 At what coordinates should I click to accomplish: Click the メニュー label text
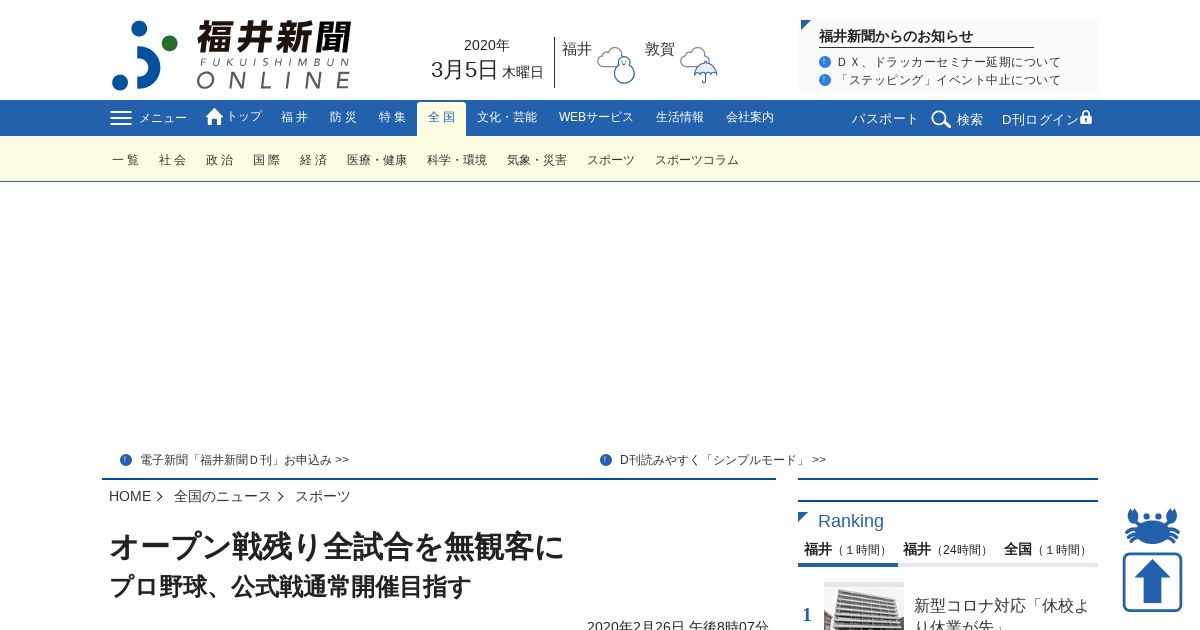click(162, 118)
